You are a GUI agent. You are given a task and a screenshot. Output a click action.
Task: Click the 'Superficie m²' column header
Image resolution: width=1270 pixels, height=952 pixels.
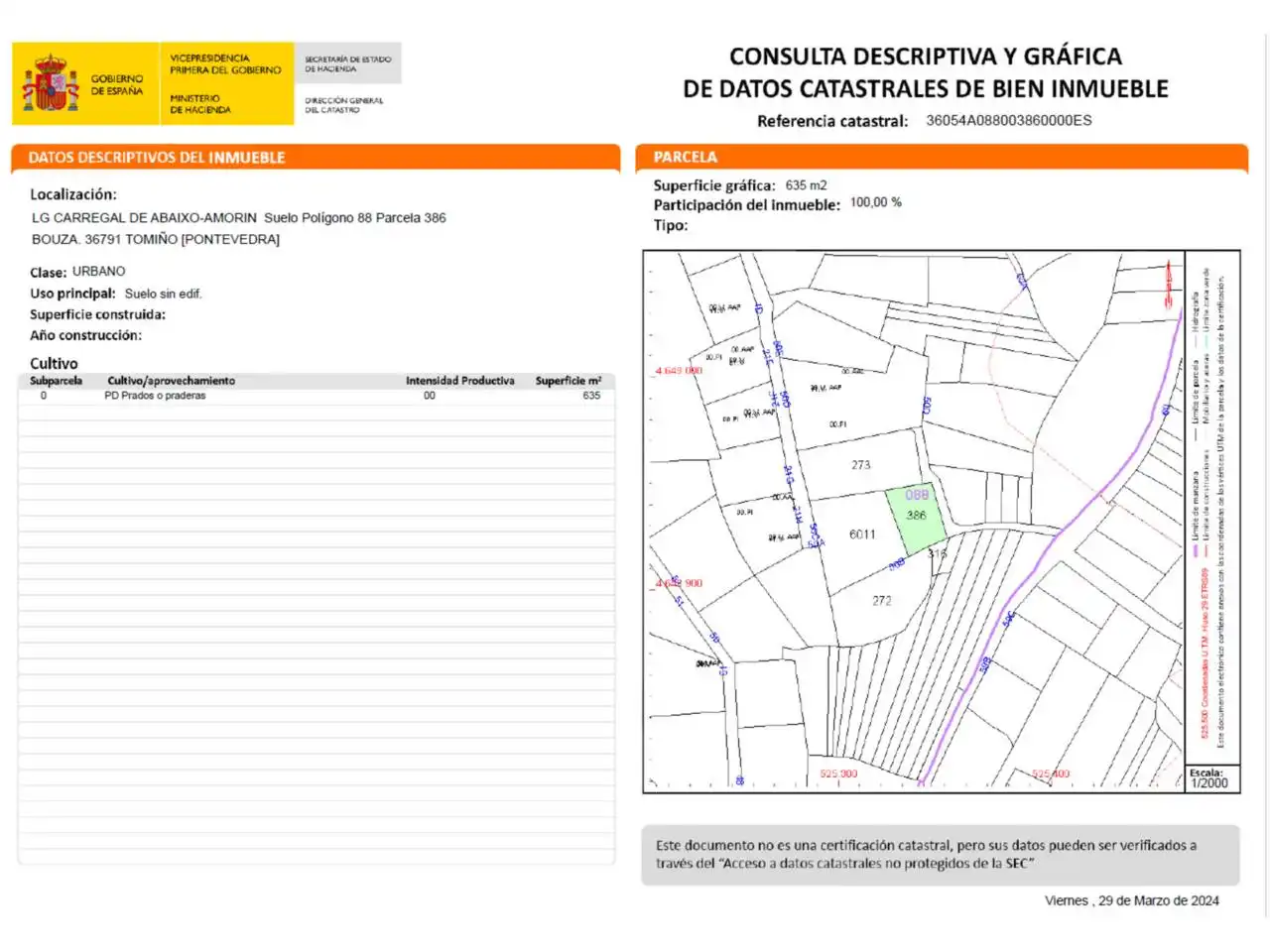(569, 381)
